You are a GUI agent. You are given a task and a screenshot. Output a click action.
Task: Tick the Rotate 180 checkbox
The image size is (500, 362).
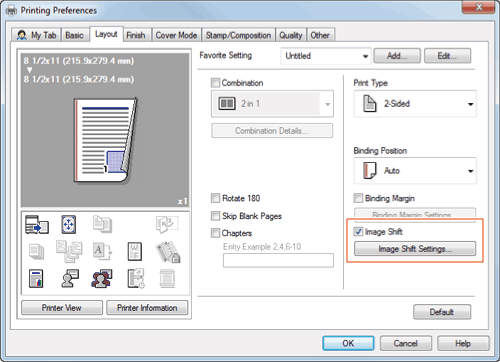pos(216,198)
